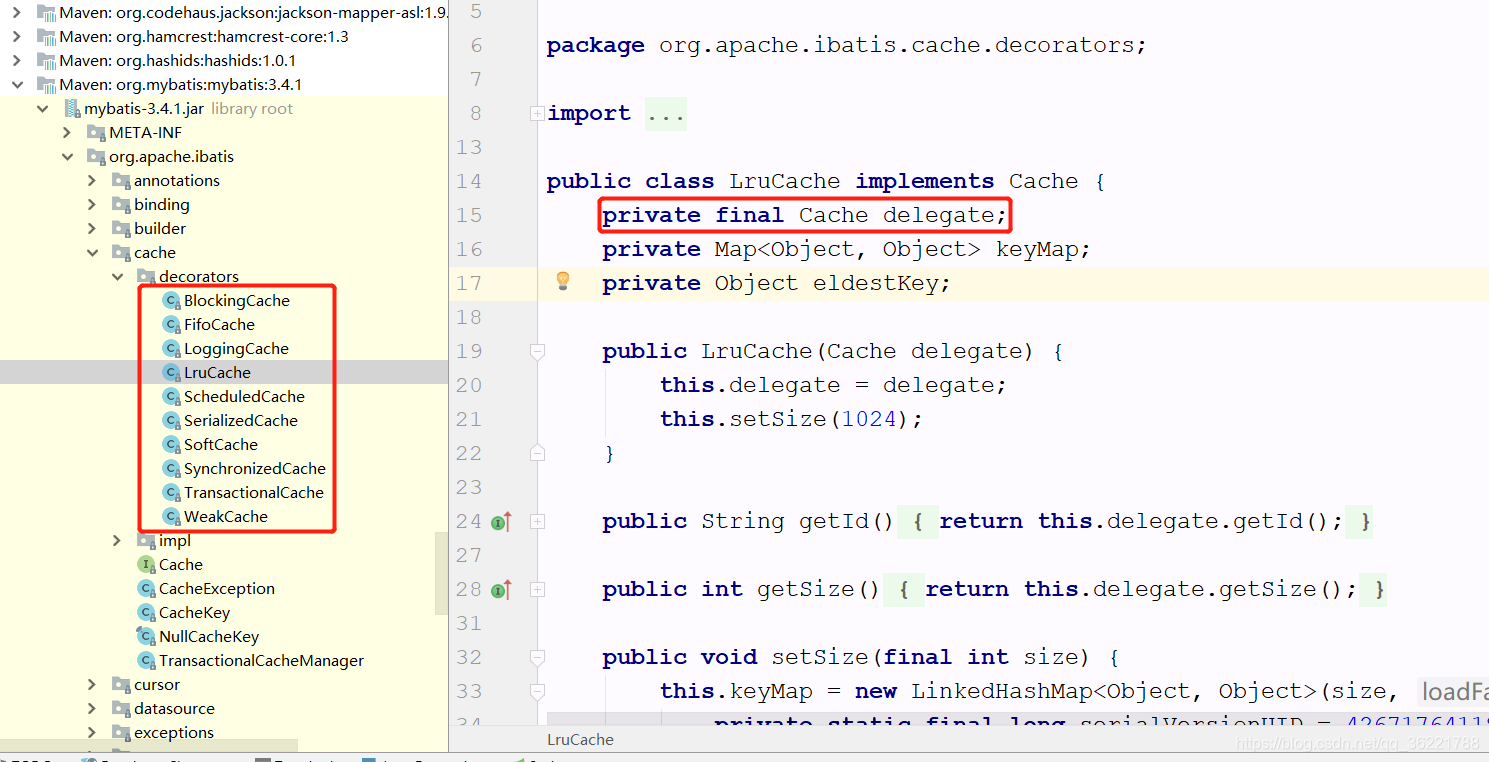Collapse the mybatis-3.4.1.jar node
The width and height of the screenshot is (1489, 762).
[43, 108]
